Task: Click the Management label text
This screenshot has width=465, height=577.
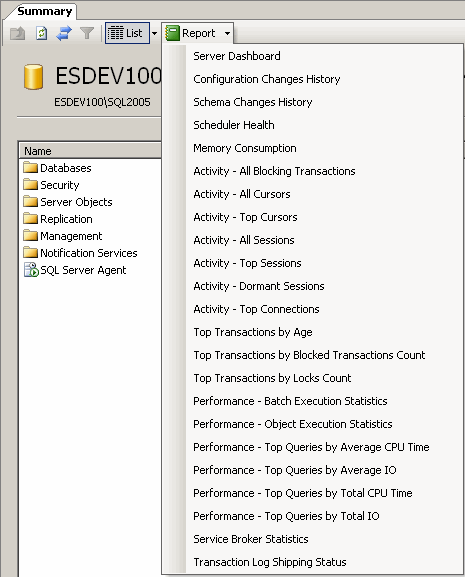Action: click(71, 236)
